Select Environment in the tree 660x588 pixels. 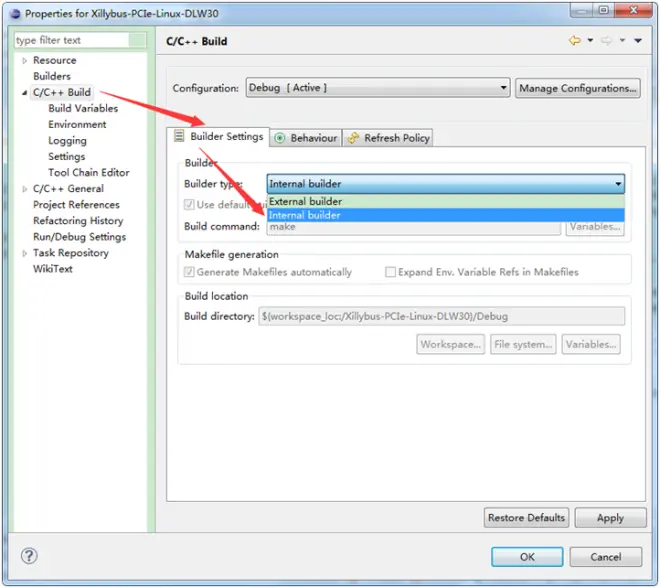(x=77, y=124)
